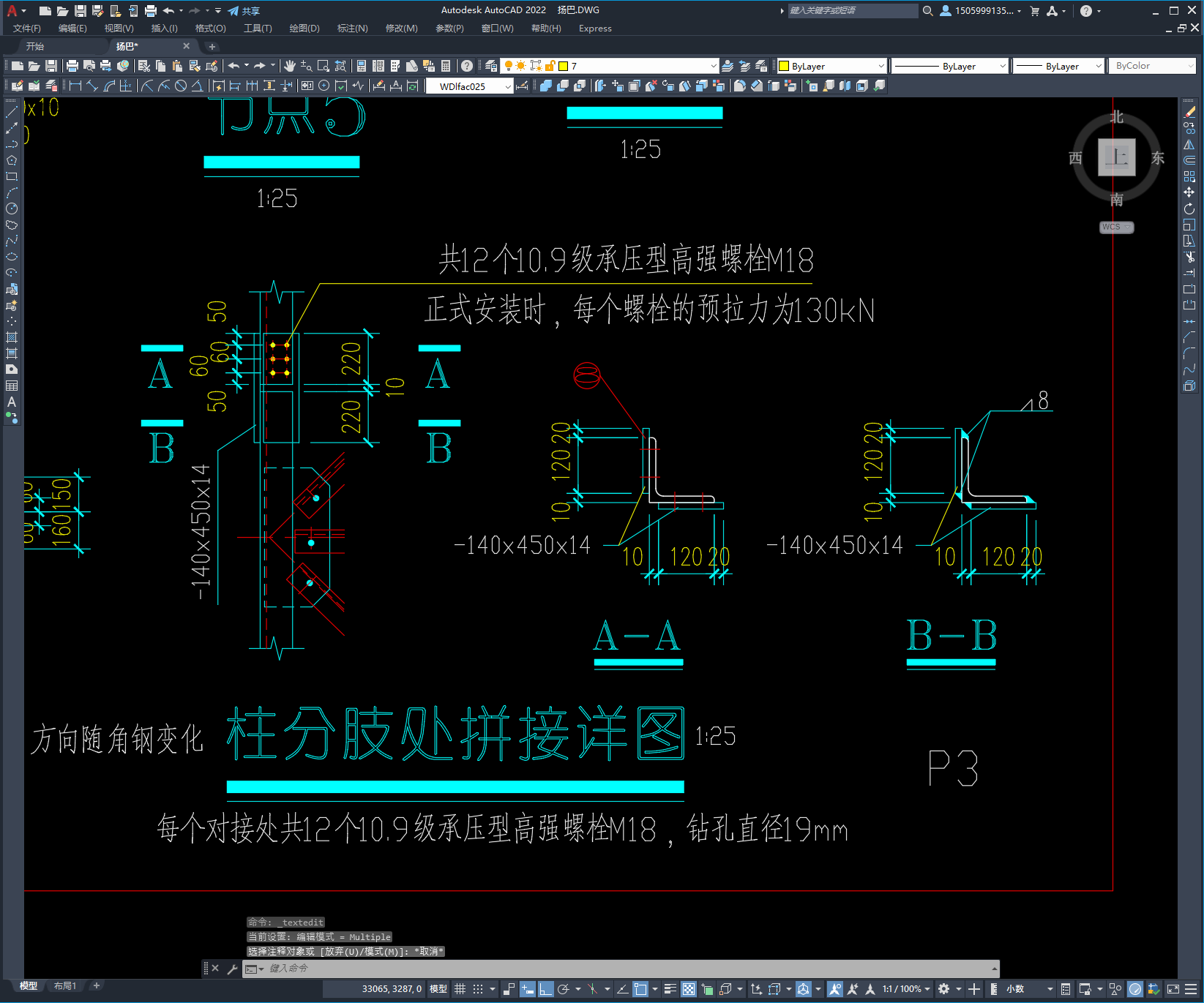Expand the undo history dropdown arrow

click(247, 65)
